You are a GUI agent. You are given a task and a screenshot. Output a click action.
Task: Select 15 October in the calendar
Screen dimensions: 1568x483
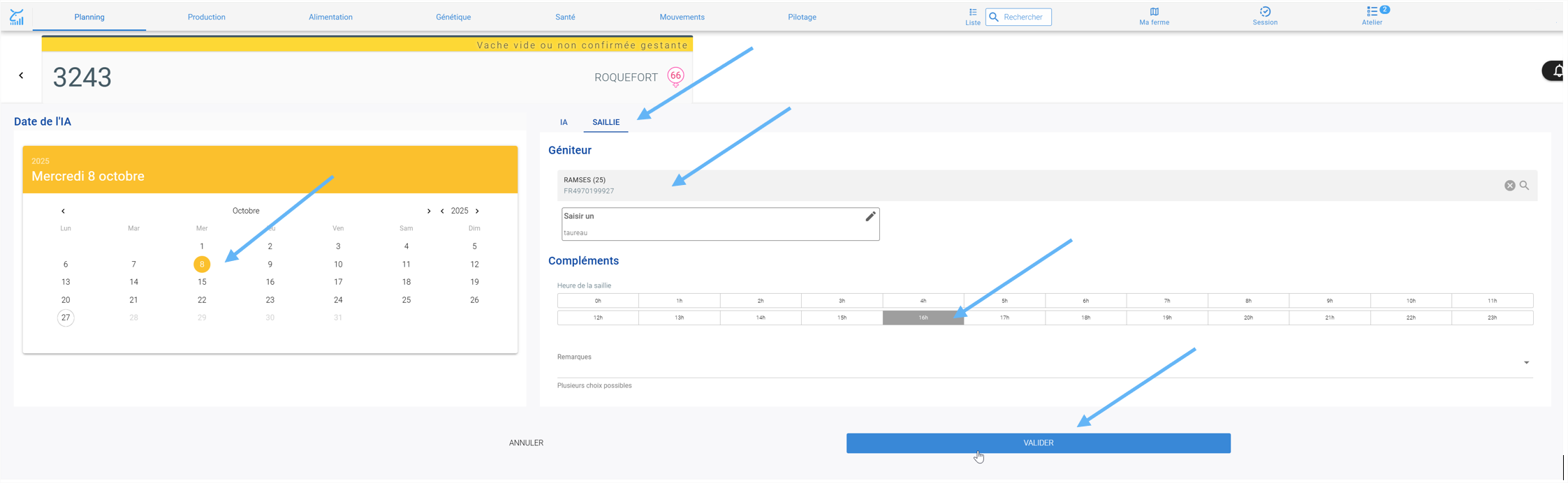pos(202,282)
